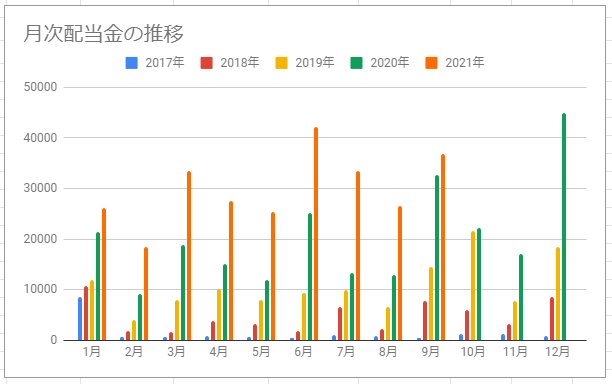Click the 2020年 legend label
Image resolution: width=612 pixels, height=384 pixels.
click(x=390, y=62)
